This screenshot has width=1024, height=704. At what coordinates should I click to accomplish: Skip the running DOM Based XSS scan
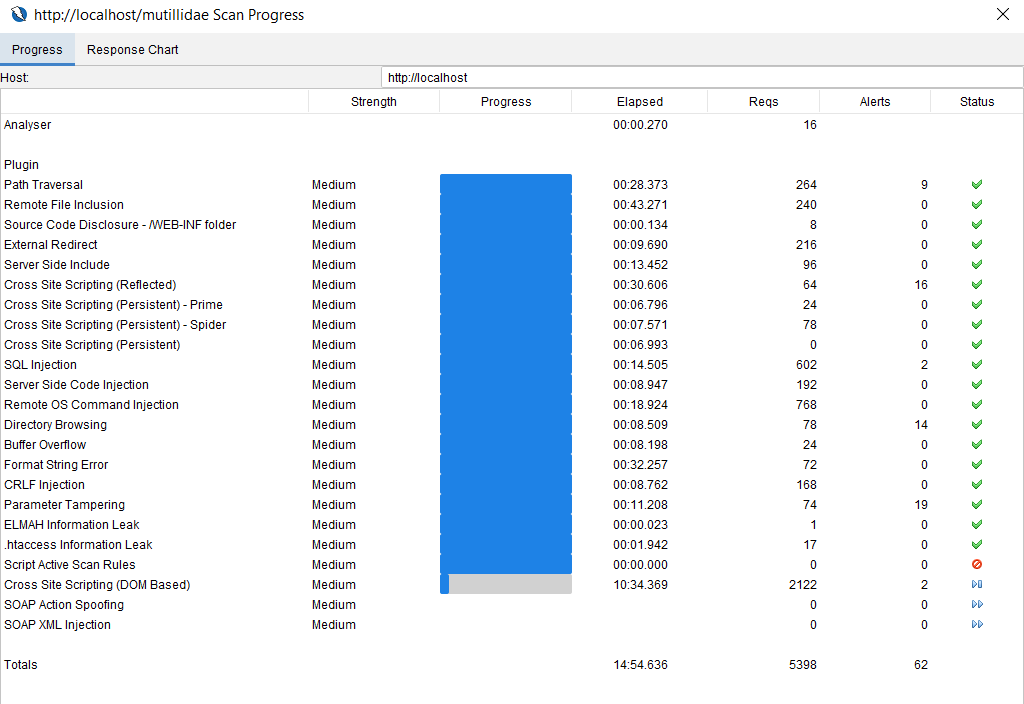(977, 585)
